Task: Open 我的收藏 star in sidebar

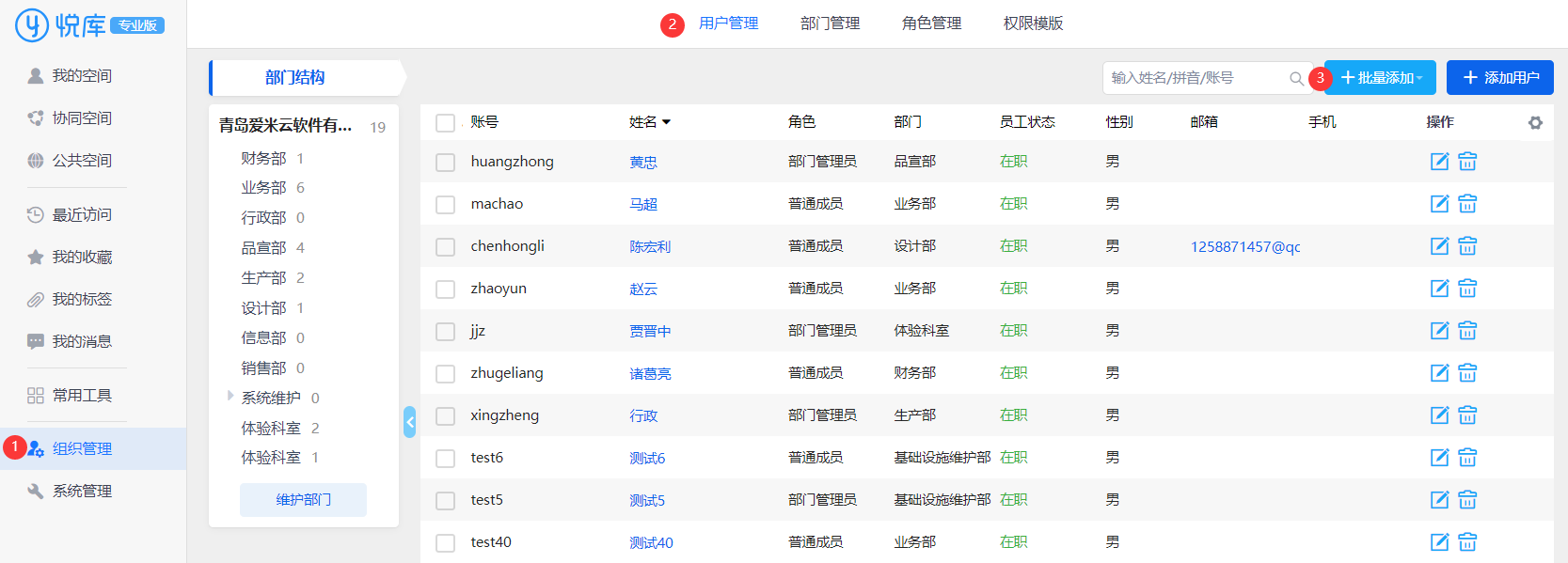Action: [36, 258]
